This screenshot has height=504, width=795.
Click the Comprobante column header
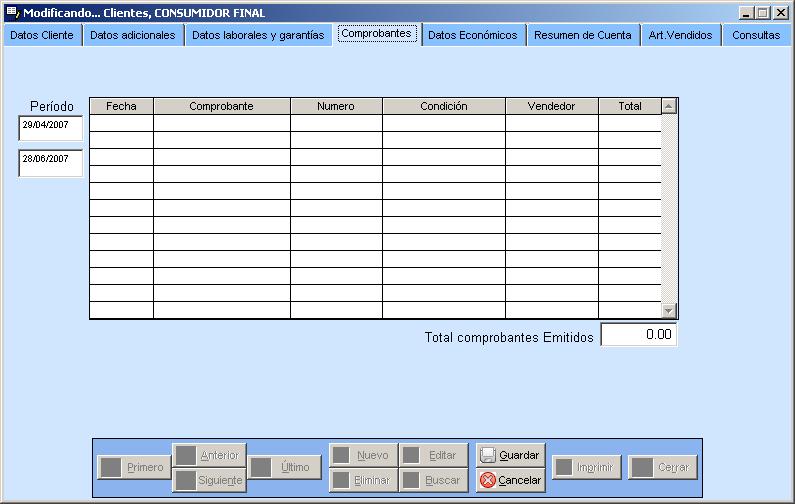[x=221, y=106]
